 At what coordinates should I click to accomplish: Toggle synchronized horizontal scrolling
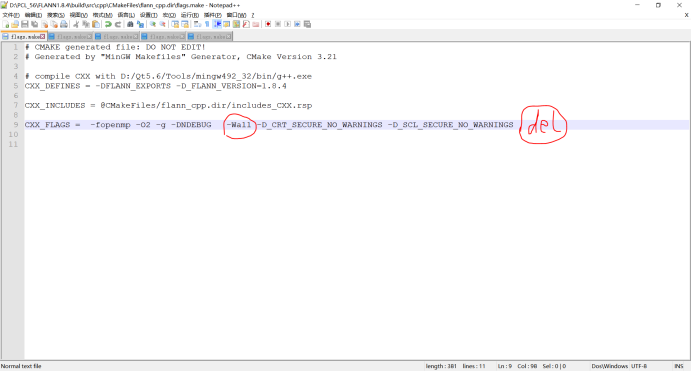[x=185, y=24]
